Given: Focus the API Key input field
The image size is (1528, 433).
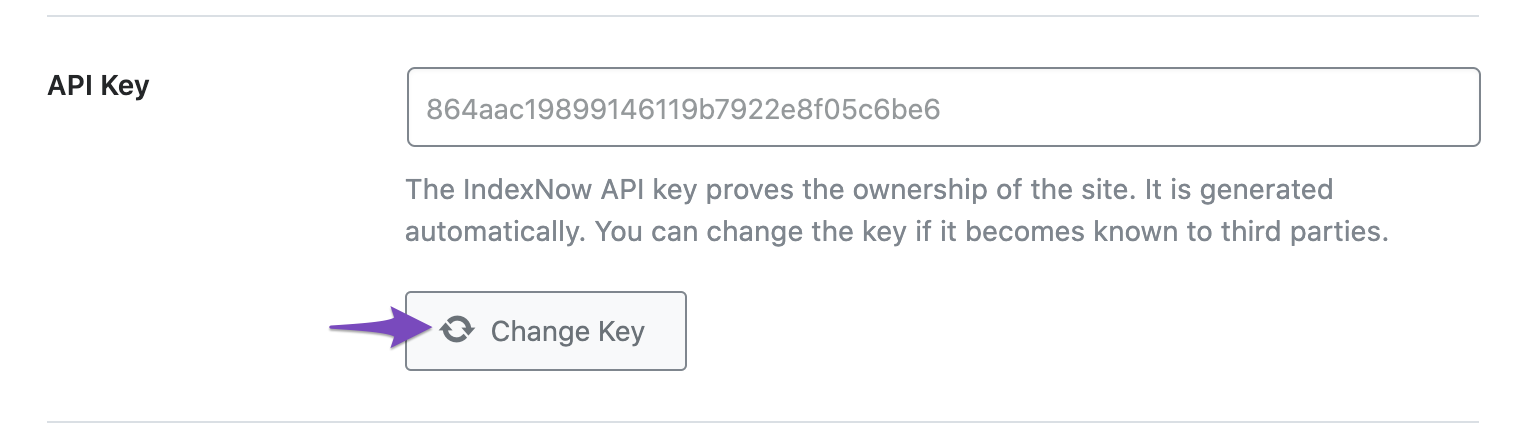Looking at the screenshot, I should pos(943,107).
